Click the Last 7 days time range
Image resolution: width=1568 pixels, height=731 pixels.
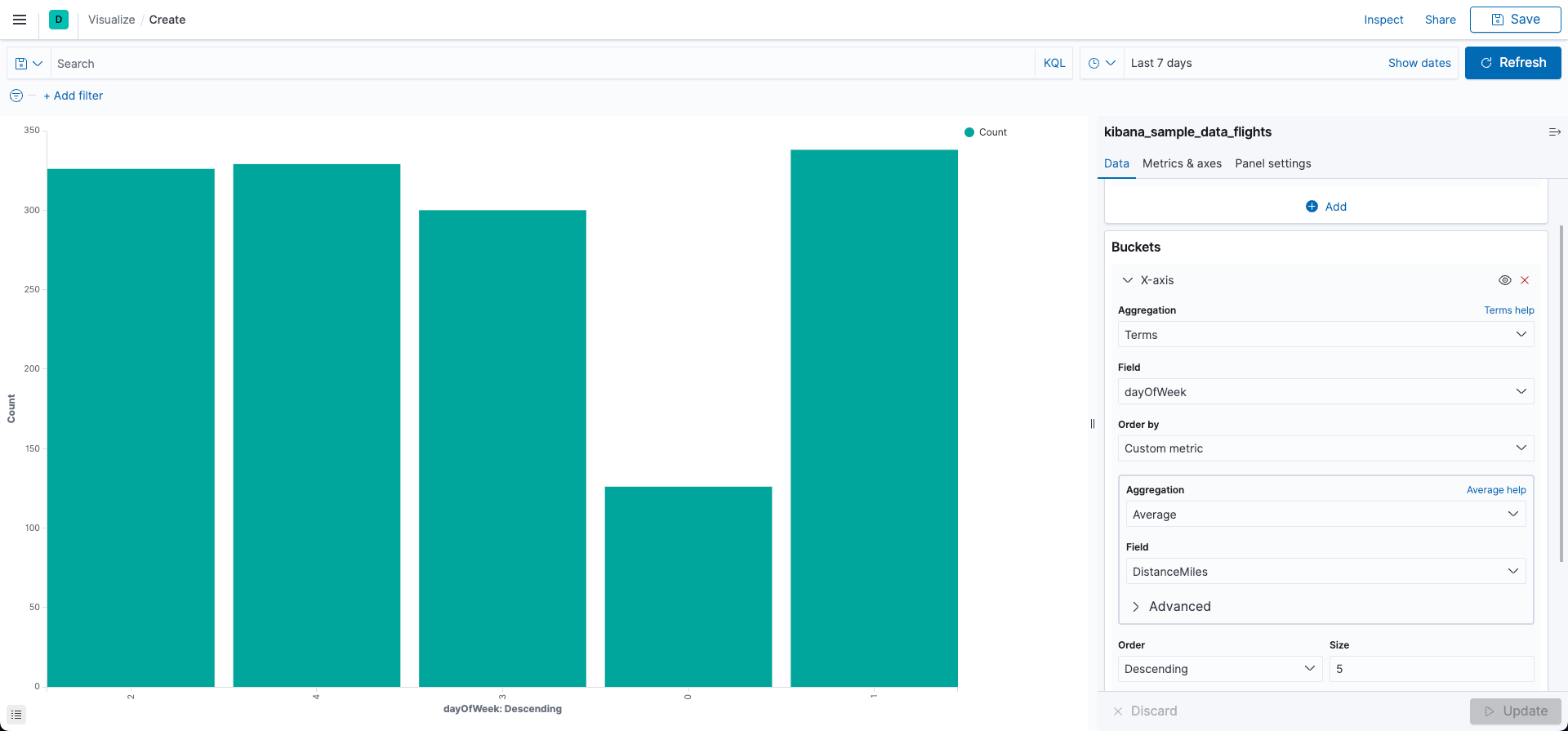[1161, 63]
